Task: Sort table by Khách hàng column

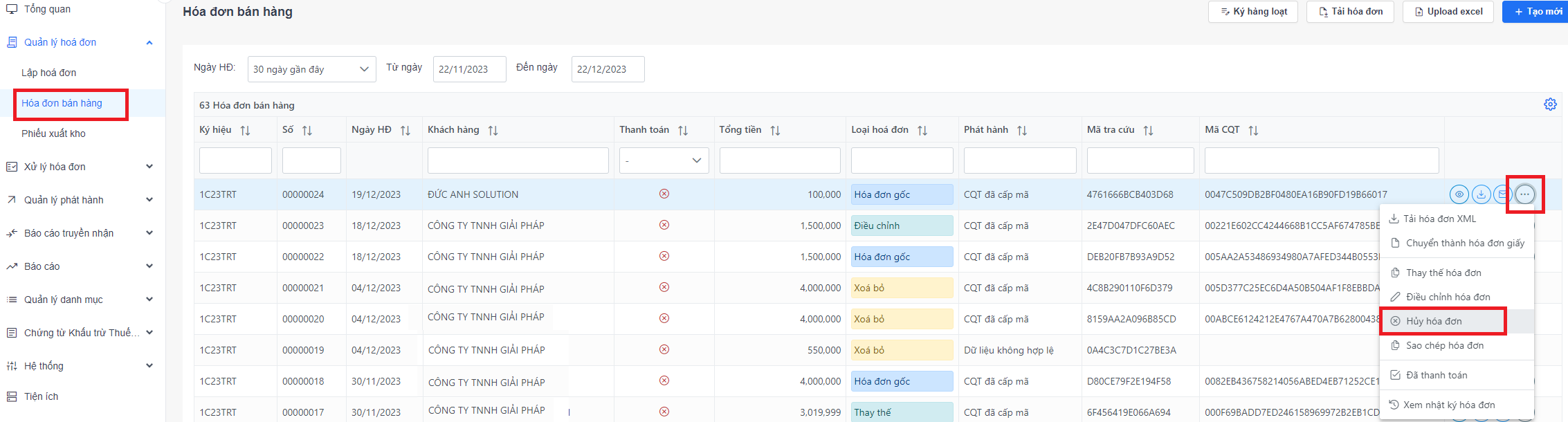Action: (493, 130)
